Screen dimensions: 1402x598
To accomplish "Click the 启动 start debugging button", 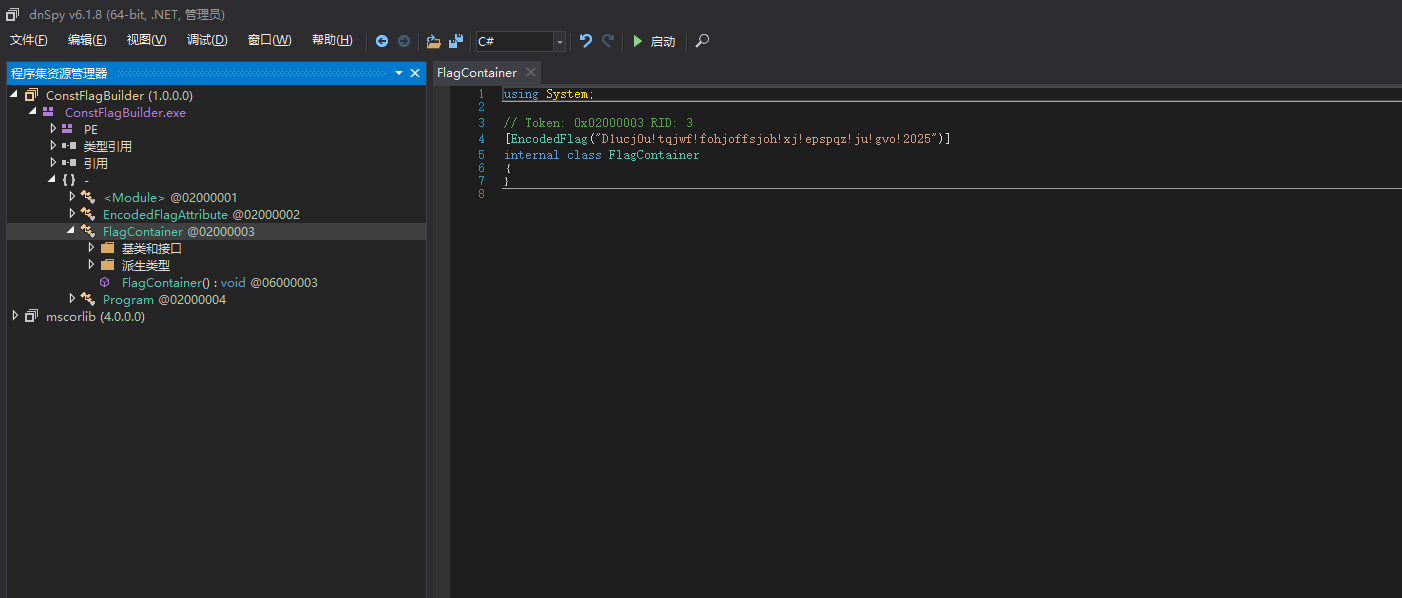I will [654, 41].
